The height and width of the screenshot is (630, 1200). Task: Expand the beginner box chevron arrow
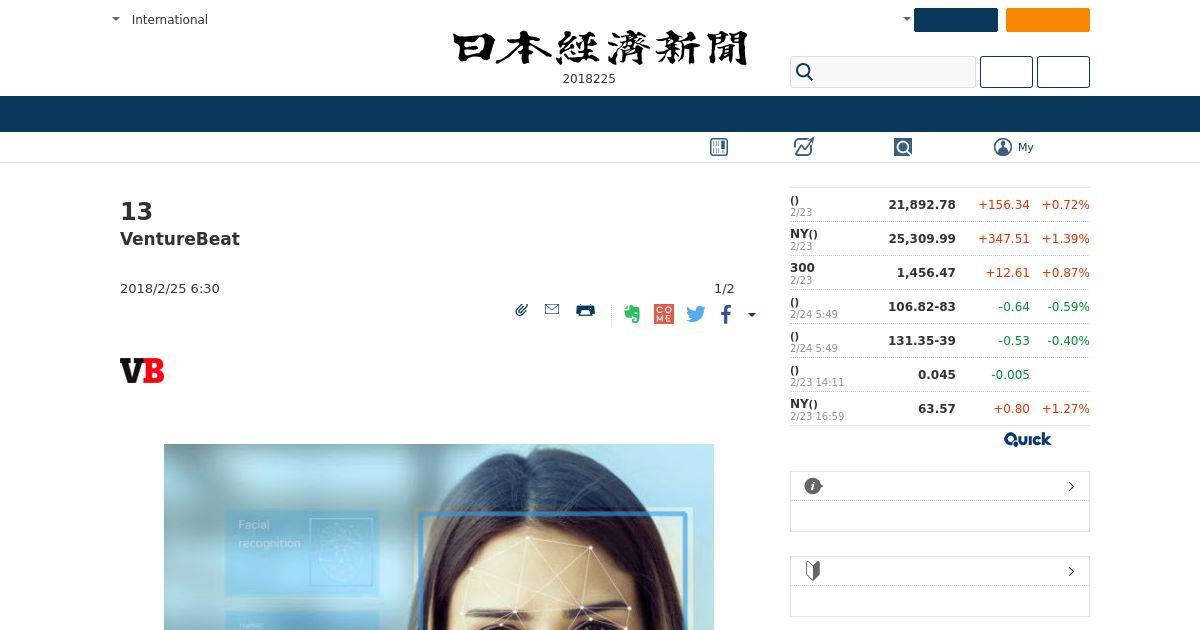pos(1071,571)
